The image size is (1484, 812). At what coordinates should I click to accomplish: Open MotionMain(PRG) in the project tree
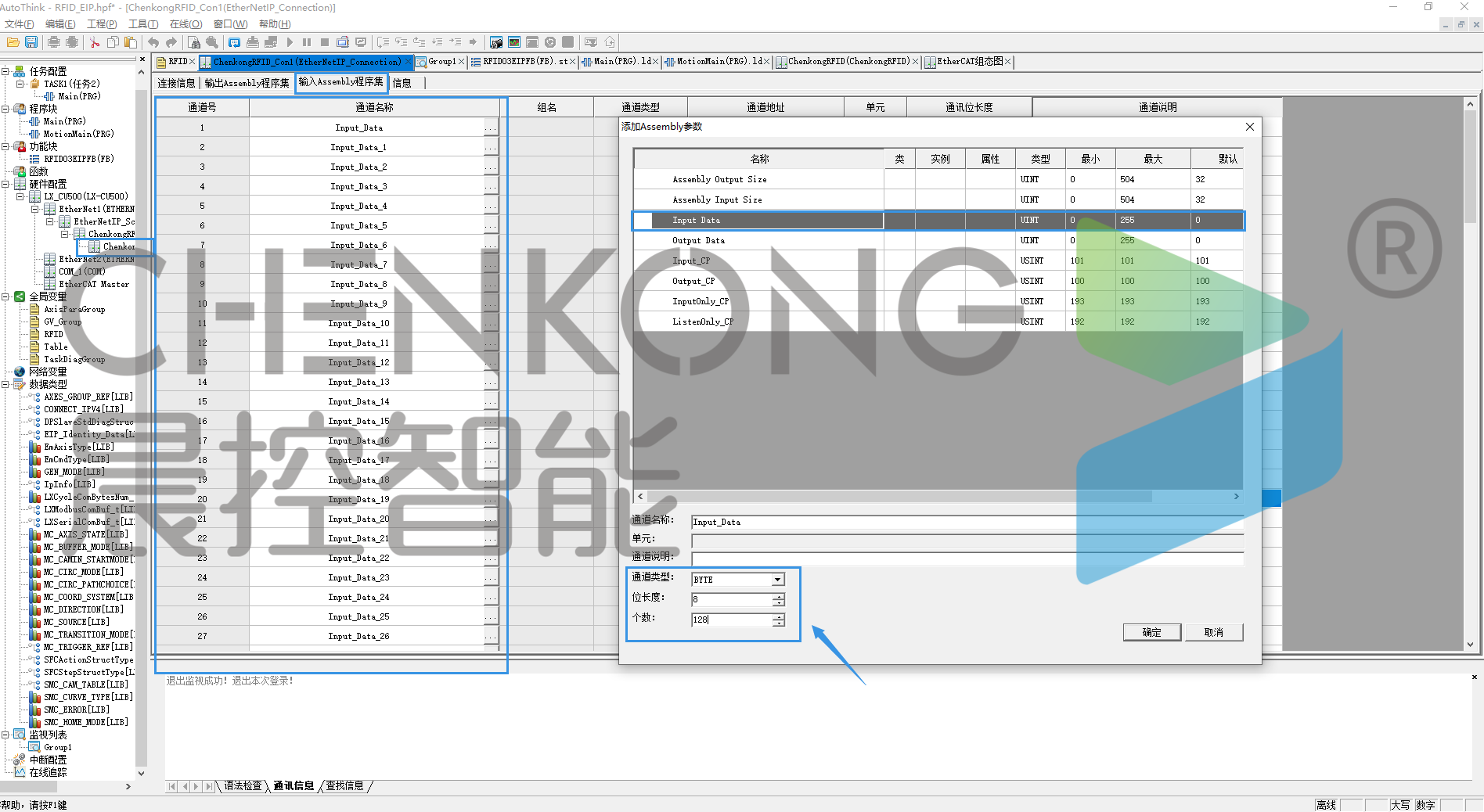[78, 134]
